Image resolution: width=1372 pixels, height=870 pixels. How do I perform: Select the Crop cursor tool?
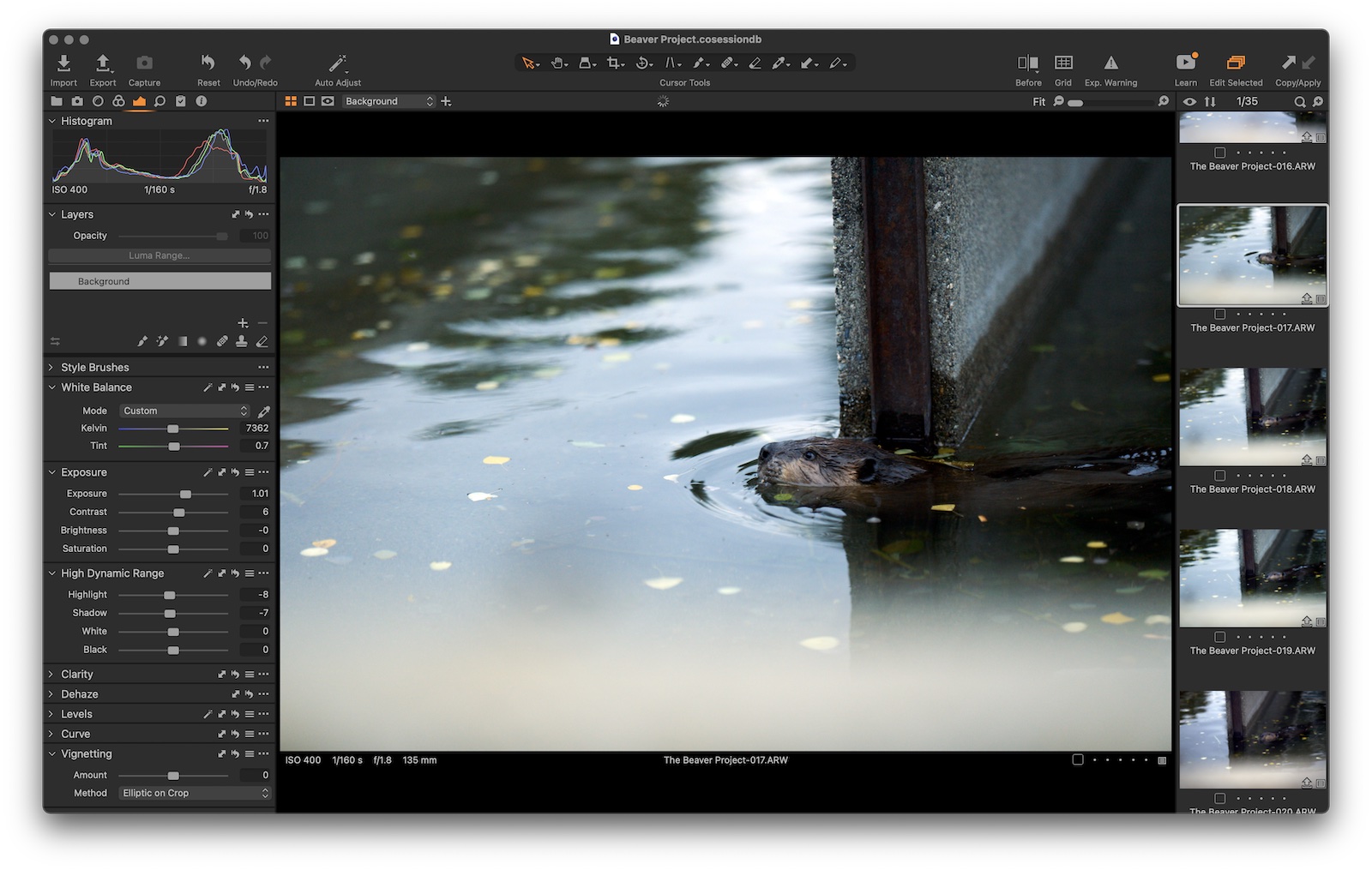point(614,63)
